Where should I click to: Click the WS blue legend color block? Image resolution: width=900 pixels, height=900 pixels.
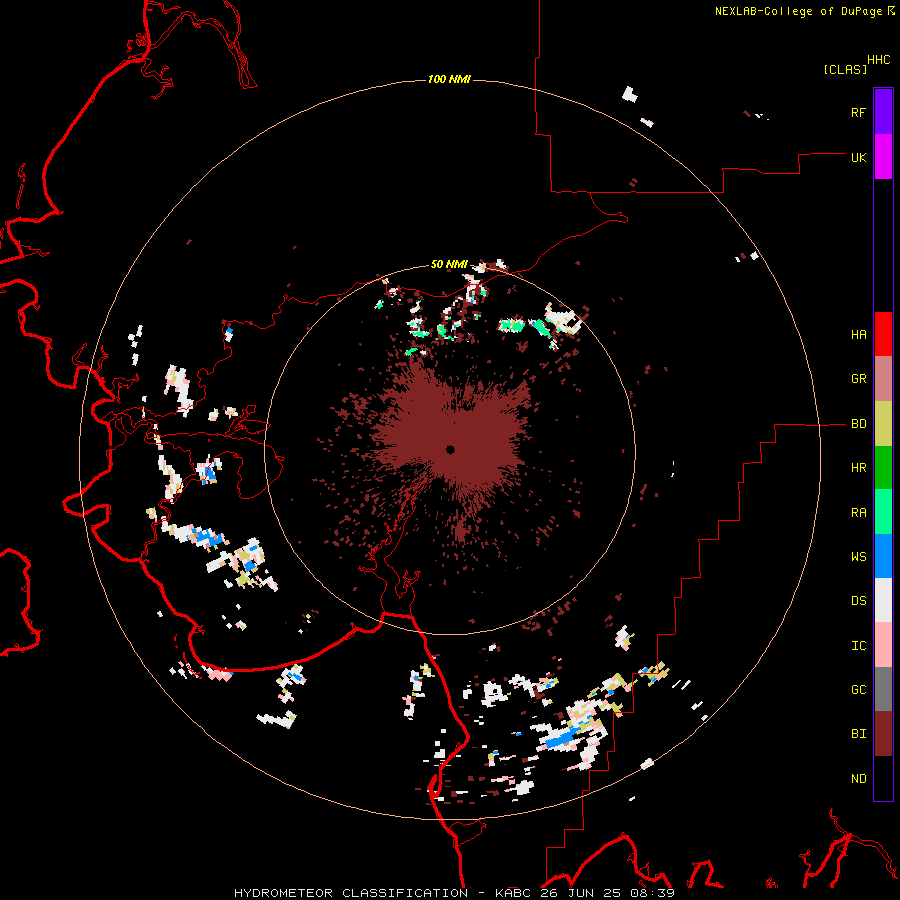point(883,556)
